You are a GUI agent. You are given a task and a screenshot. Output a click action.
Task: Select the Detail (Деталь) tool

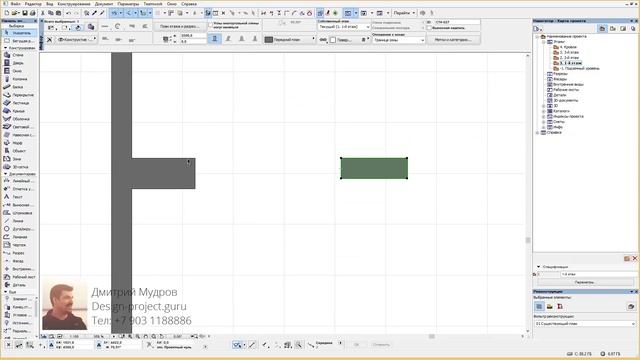pos(18,285)
